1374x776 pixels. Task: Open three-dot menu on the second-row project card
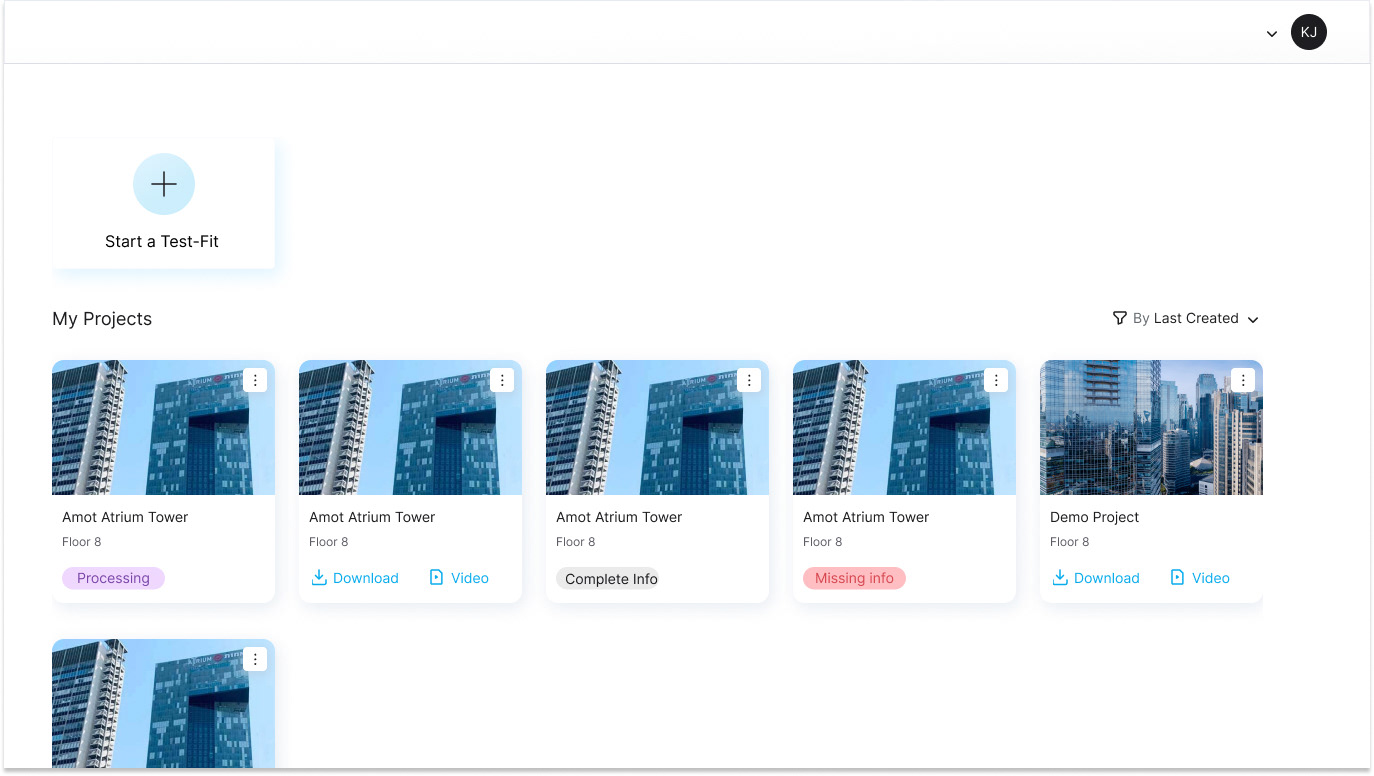click(x=255, y=659)
